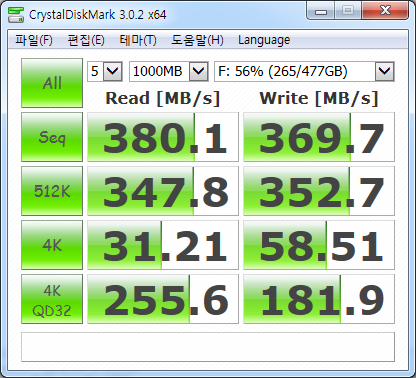Viewport: 416px width, 378px height.
Task: Select the Seq read value 380.1
Action: click(x=163, y=137)
